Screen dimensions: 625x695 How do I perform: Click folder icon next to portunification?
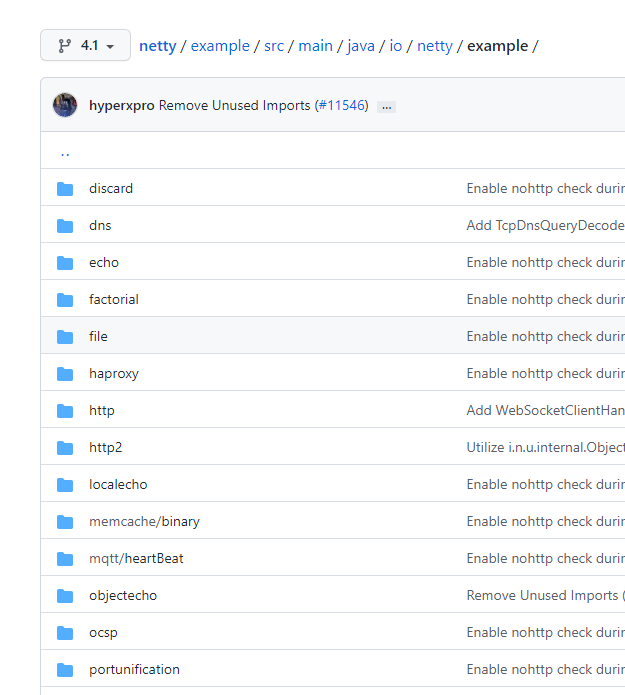[65, 670]
